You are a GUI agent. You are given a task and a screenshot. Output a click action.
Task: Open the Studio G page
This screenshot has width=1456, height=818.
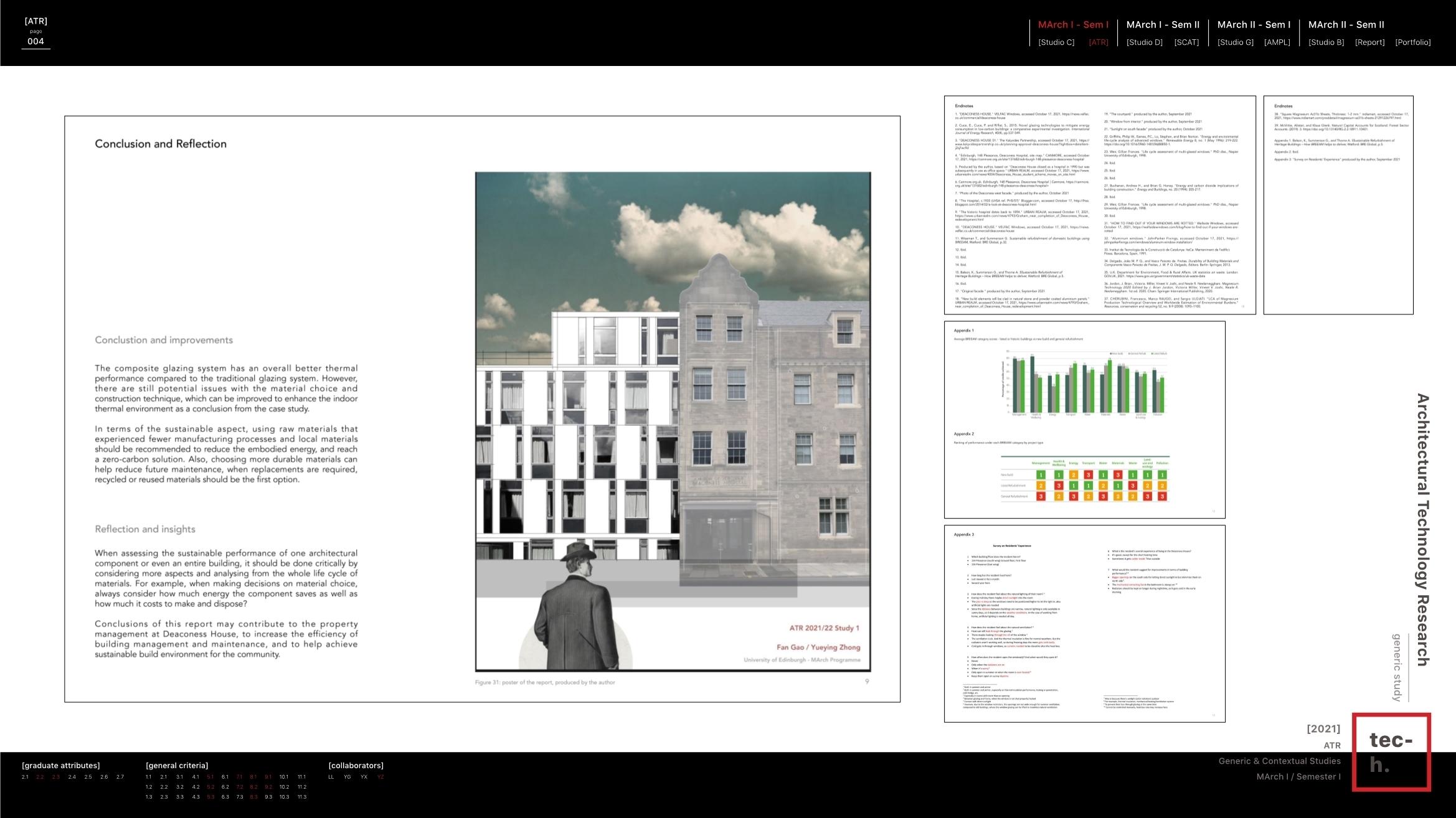pos(1235,42)
